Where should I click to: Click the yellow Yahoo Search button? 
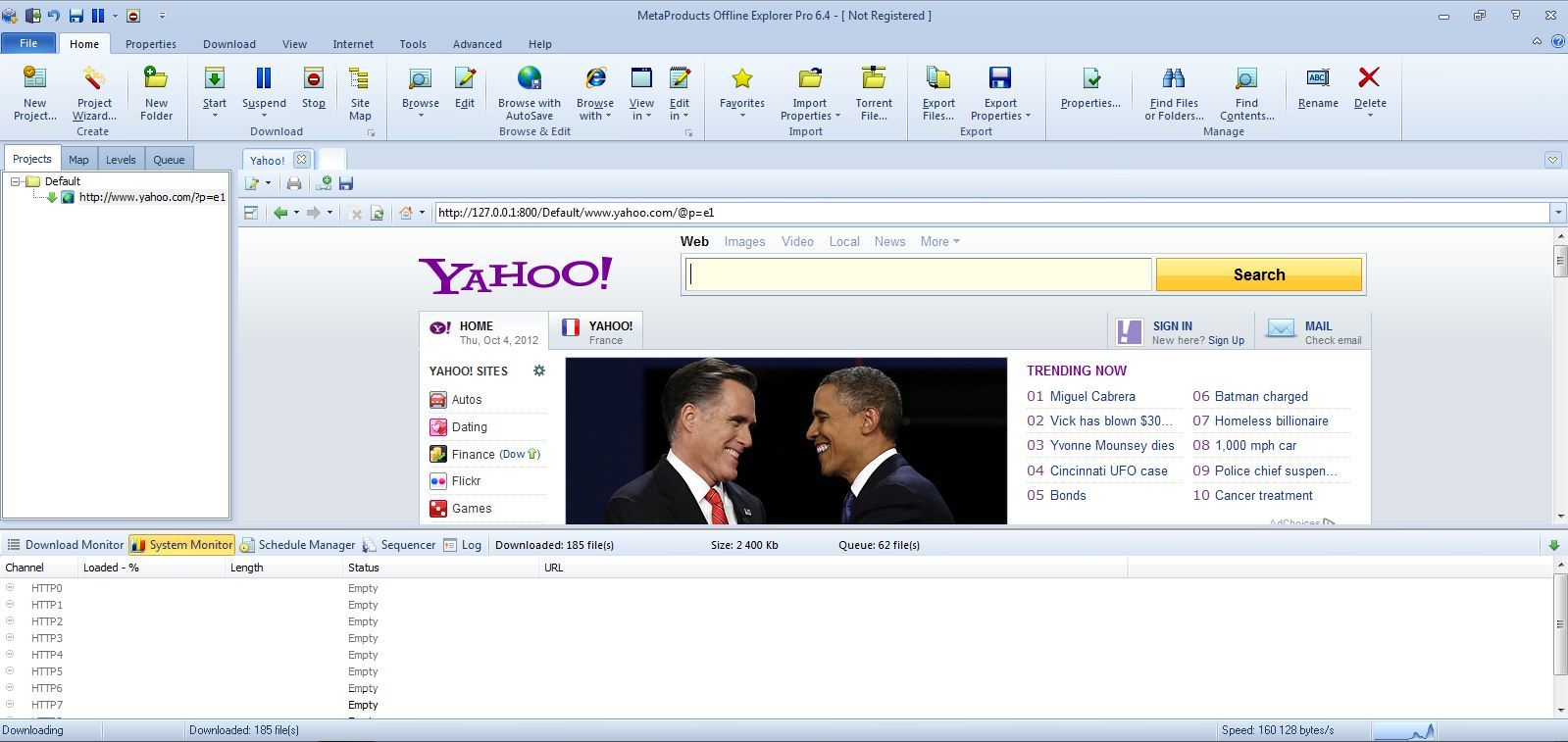[x=1259, y=274]
